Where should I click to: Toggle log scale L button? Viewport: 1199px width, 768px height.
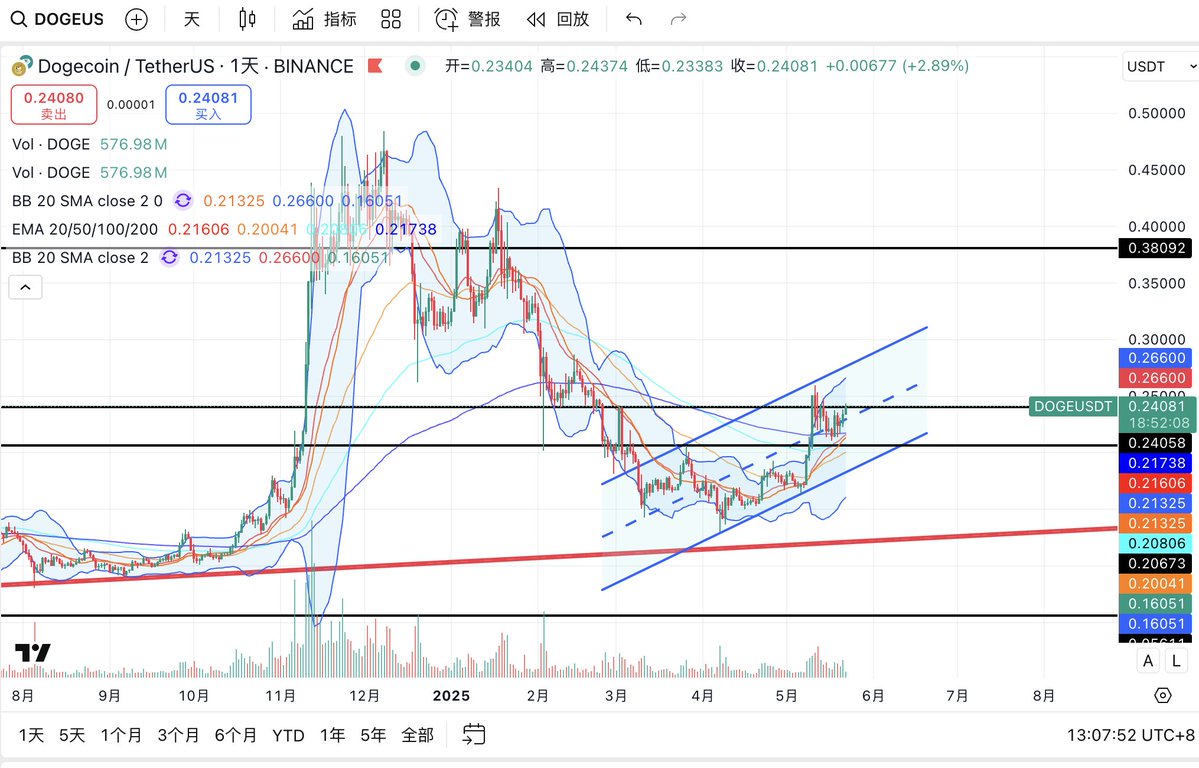tap(1174, 661)
